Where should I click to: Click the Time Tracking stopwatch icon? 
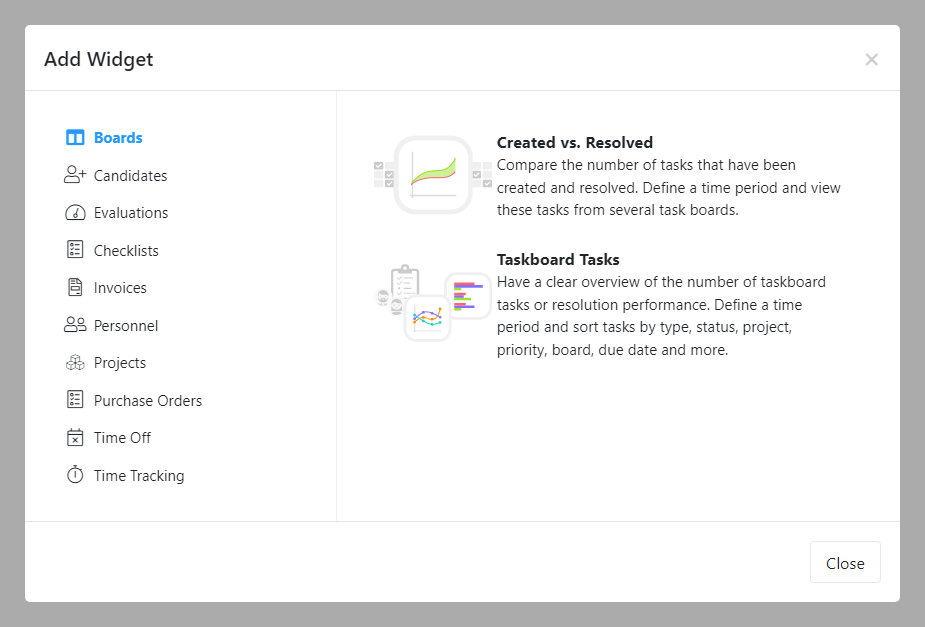(x=75, y=475)
